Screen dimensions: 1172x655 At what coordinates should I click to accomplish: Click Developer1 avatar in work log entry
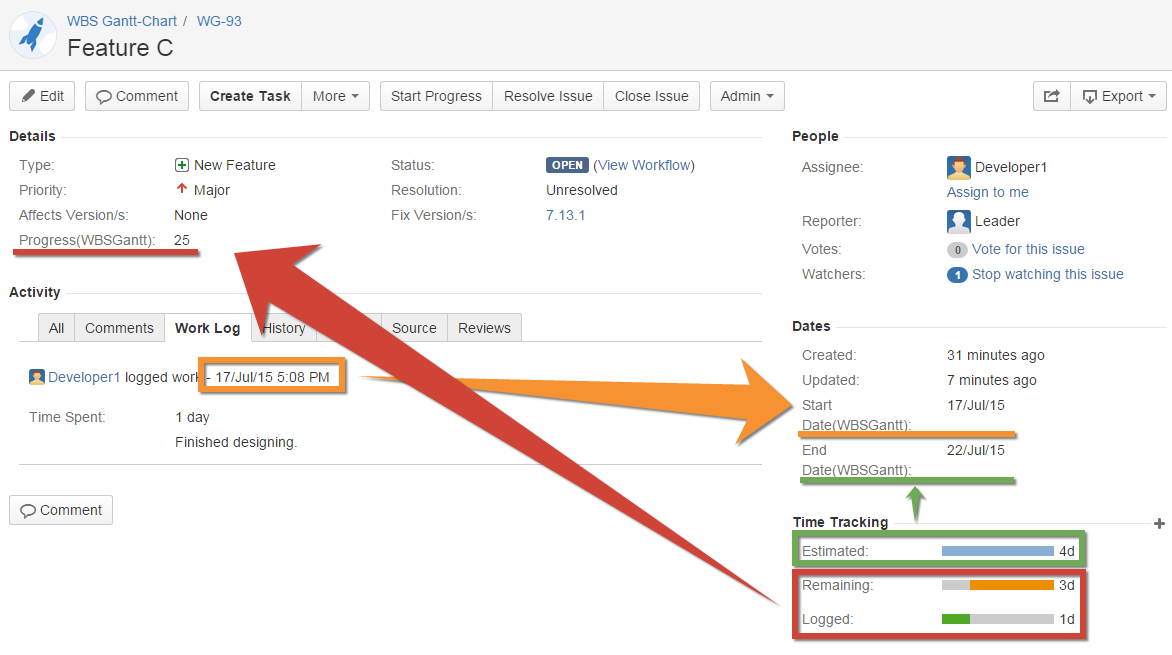click(37, 377)
